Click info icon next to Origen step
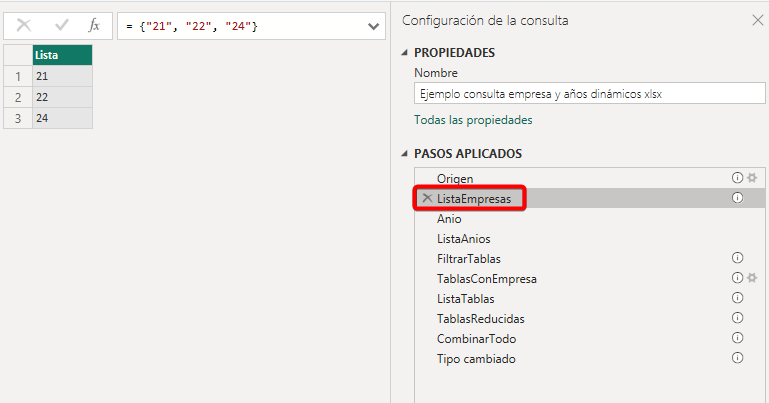The width and height of the screenshot is (769, 403). (x=738, y=178)
